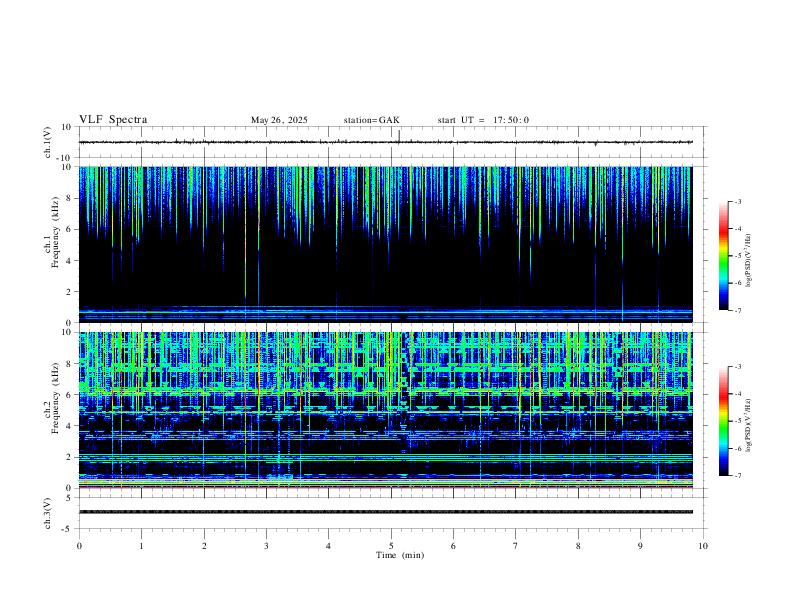Click the '-3' value on ch.1 color bar

coord(737,201)
